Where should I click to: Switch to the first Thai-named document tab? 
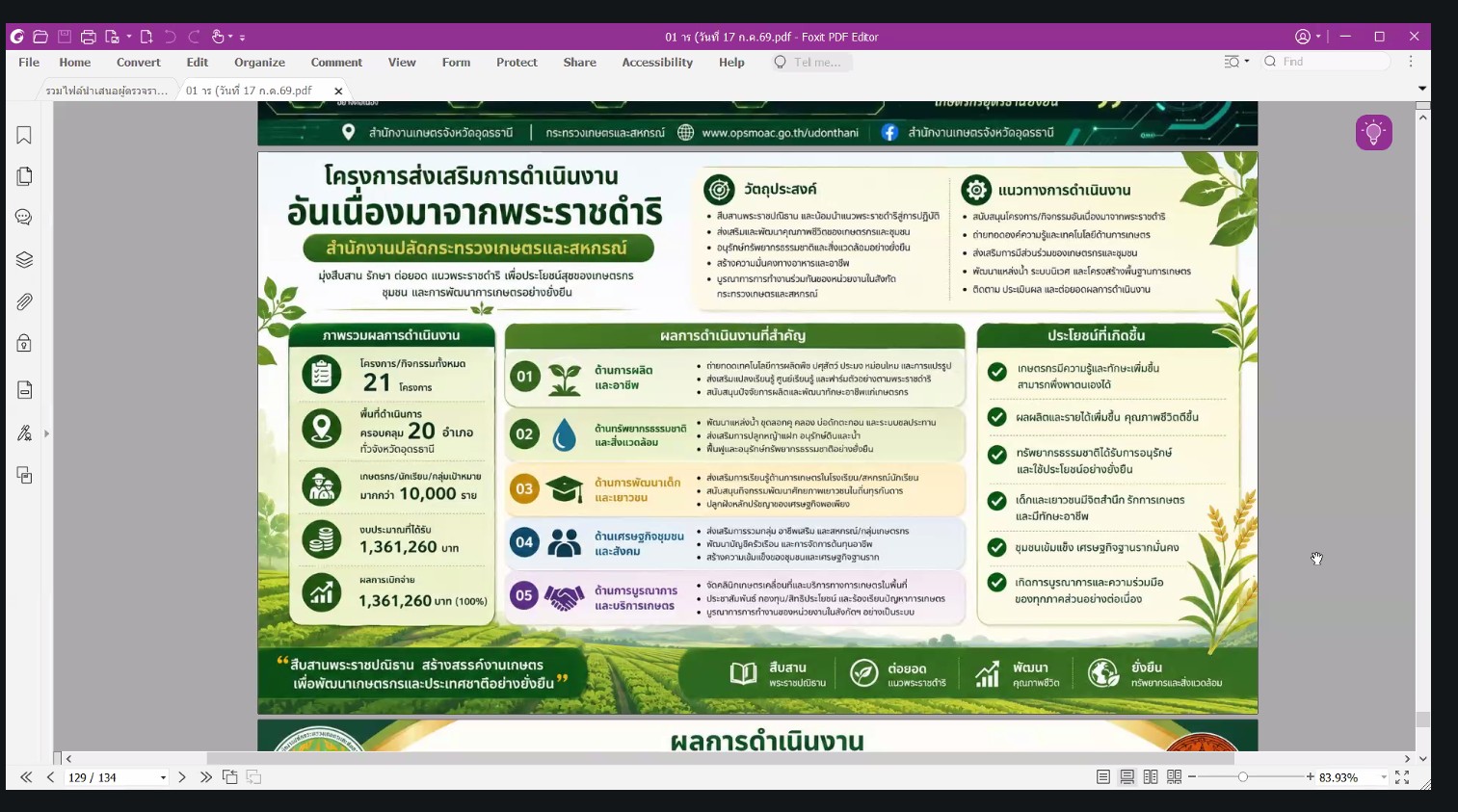tap(107, 91)
